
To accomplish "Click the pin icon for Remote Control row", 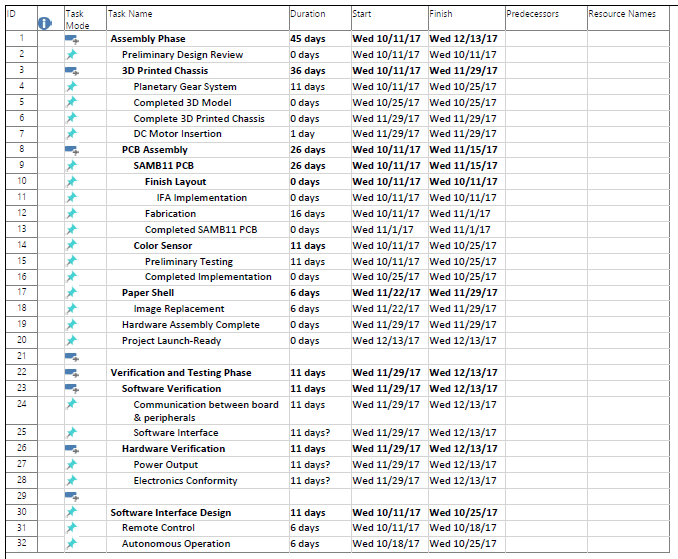I will (72, 527).
